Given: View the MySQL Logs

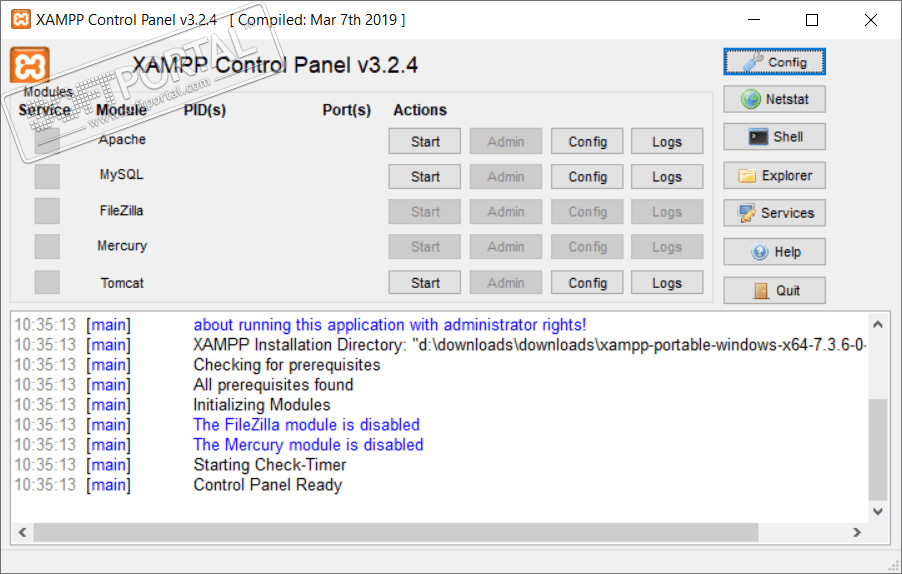Looking at the screenshot, I should pyautogui.click(x=667, y=177).
